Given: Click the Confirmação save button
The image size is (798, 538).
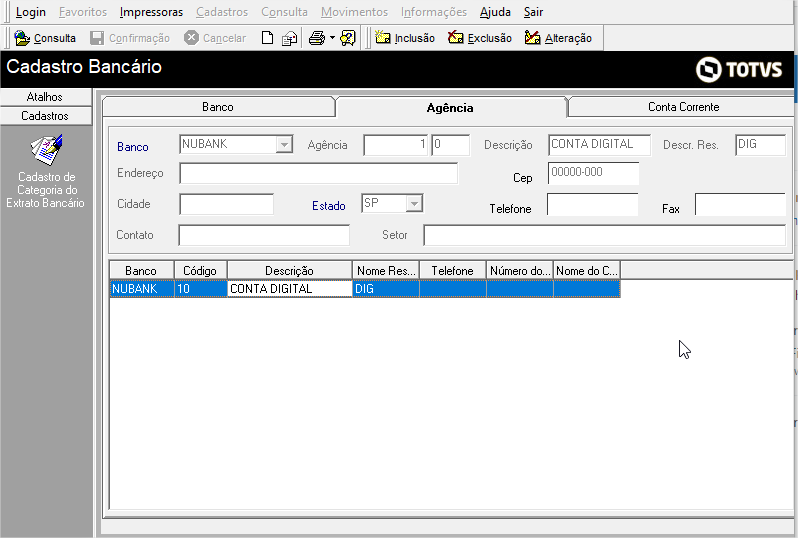Looking at the screenshot, I should [130, 38].
